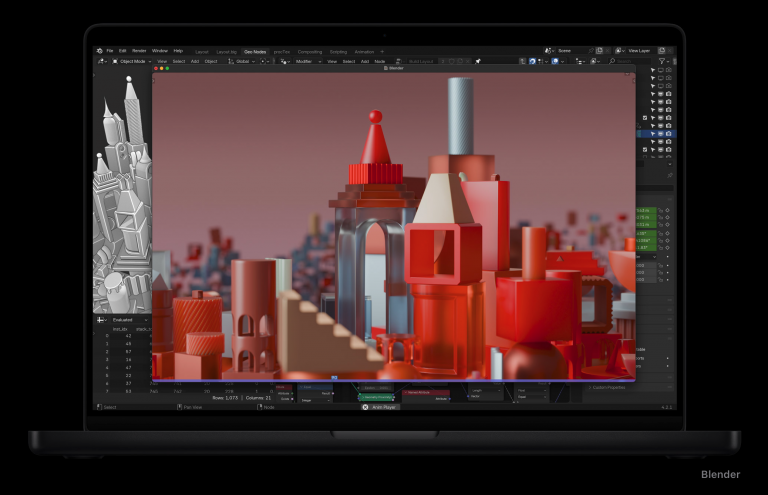Image resolution: width=768 pixels, height=495 pixels.
Task: Open the Render menu
Action: pos(139,50)
